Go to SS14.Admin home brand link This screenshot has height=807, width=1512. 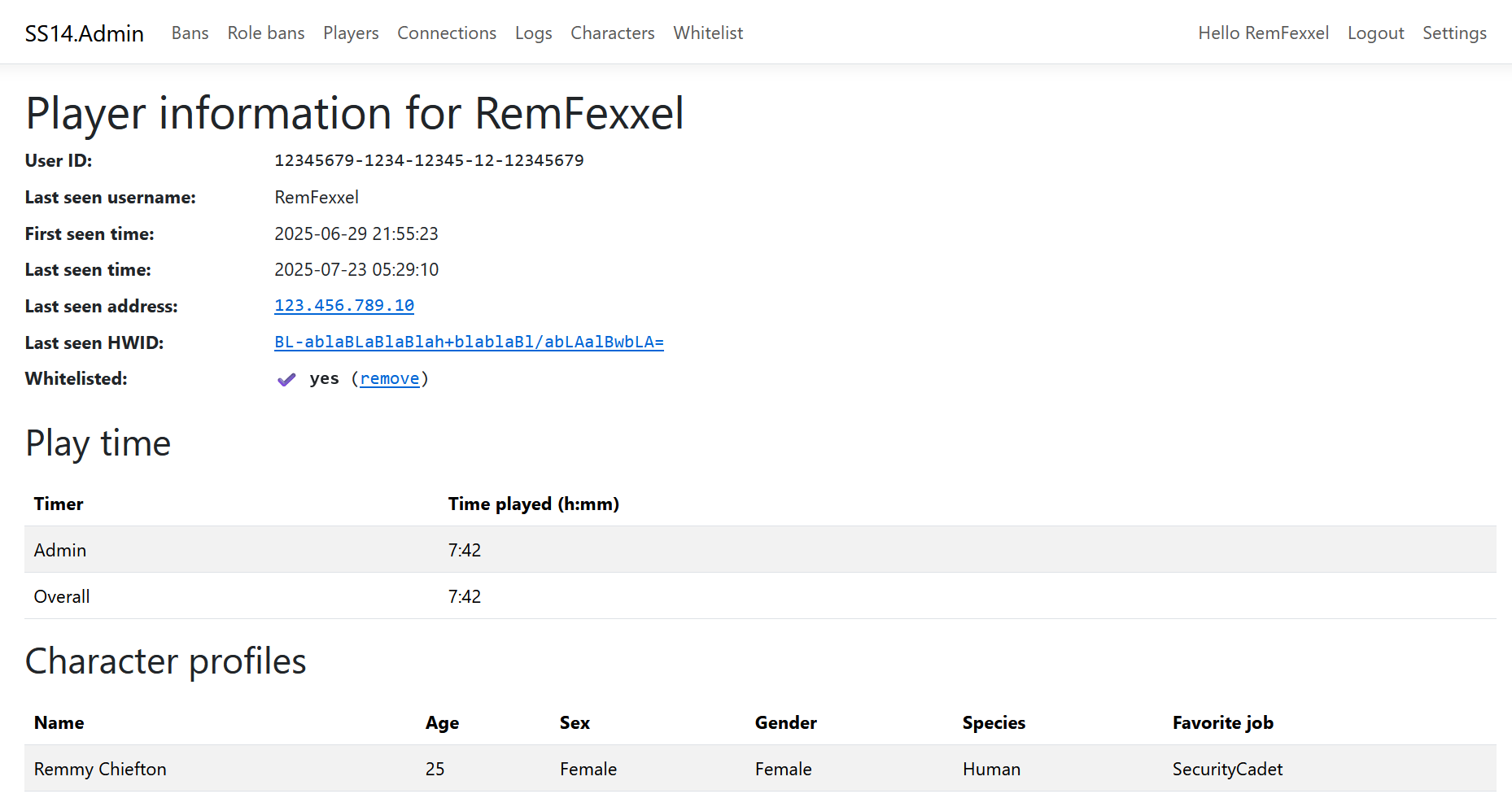tap(84, 33)
